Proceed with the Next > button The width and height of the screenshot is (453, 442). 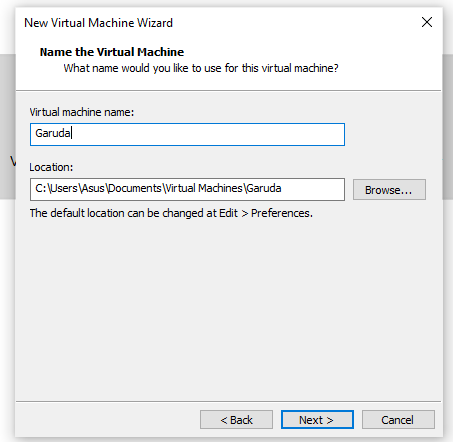(x=317, y=420)
